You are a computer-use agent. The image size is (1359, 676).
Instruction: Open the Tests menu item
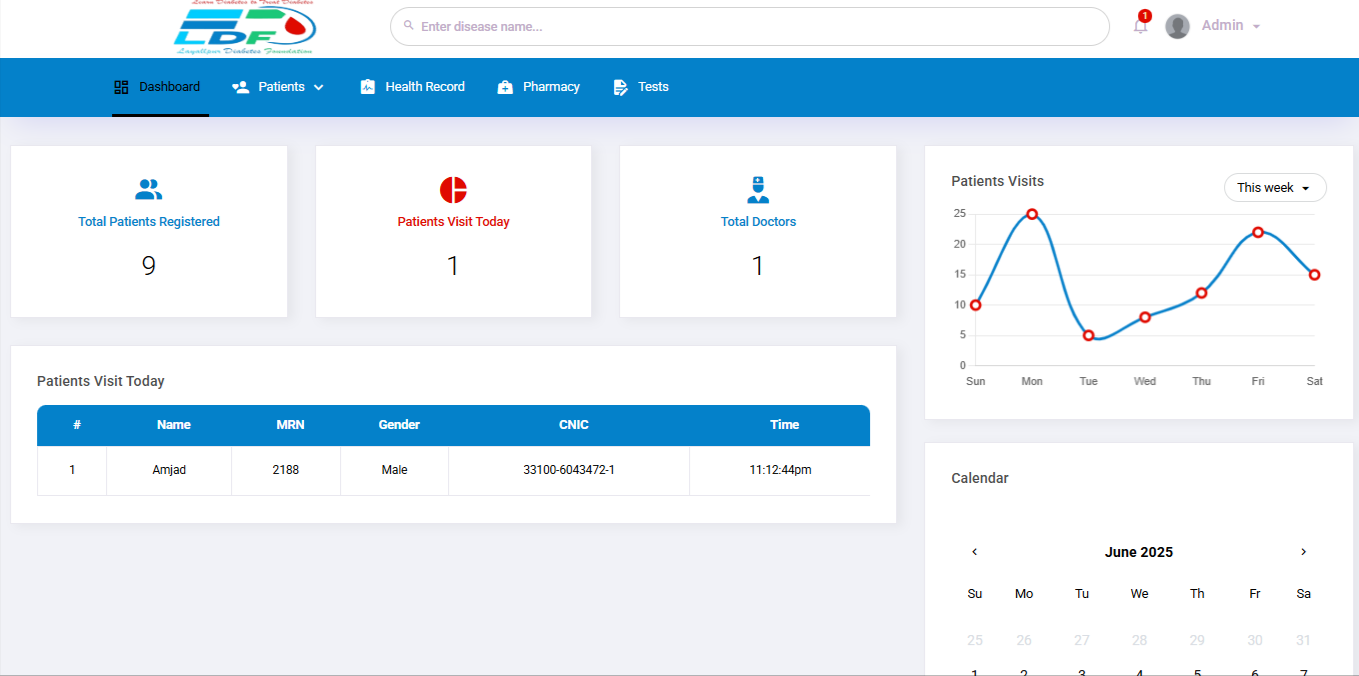click(641, 87)
